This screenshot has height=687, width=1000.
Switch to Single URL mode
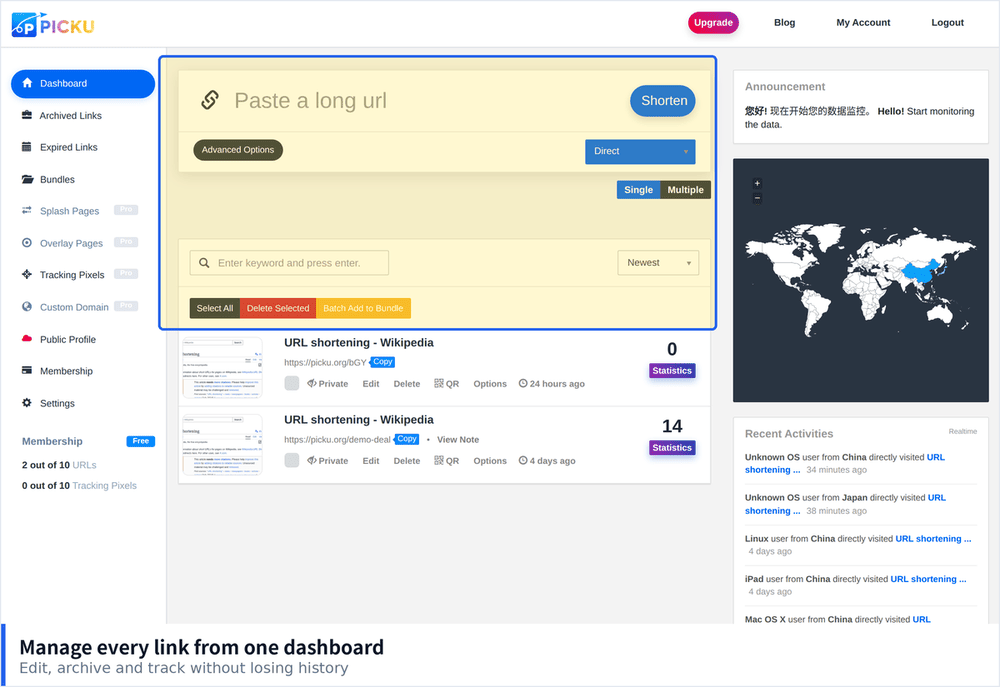tap(638, 189)
